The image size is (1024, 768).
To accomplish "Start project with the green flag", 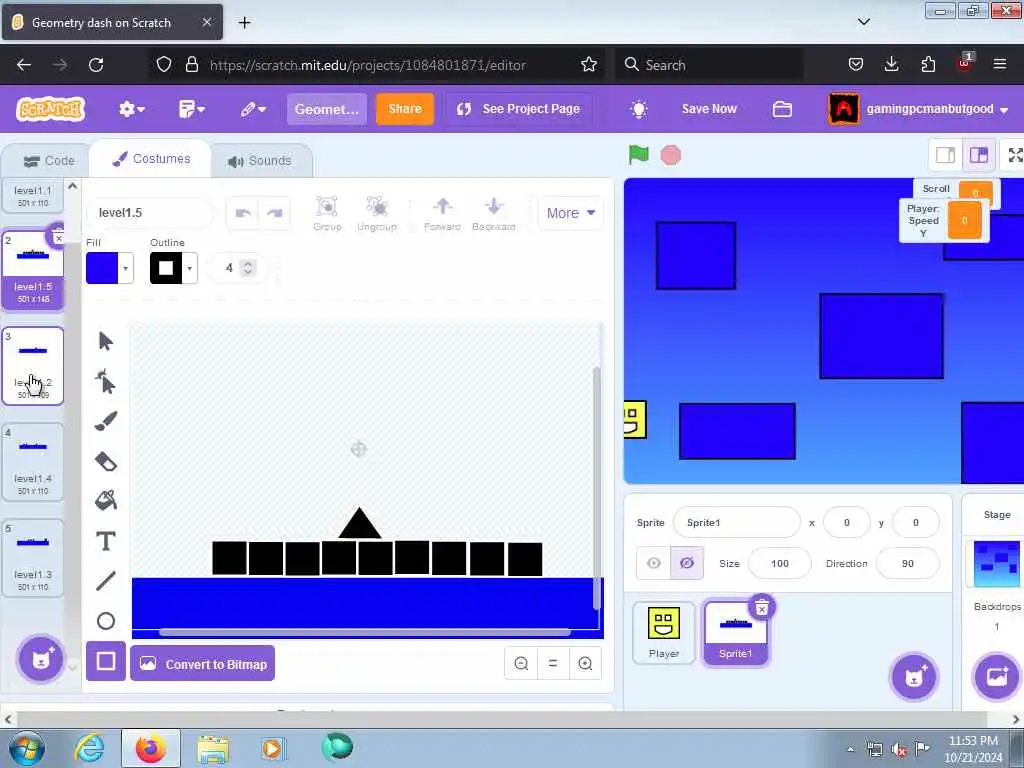I will point(638,155).
